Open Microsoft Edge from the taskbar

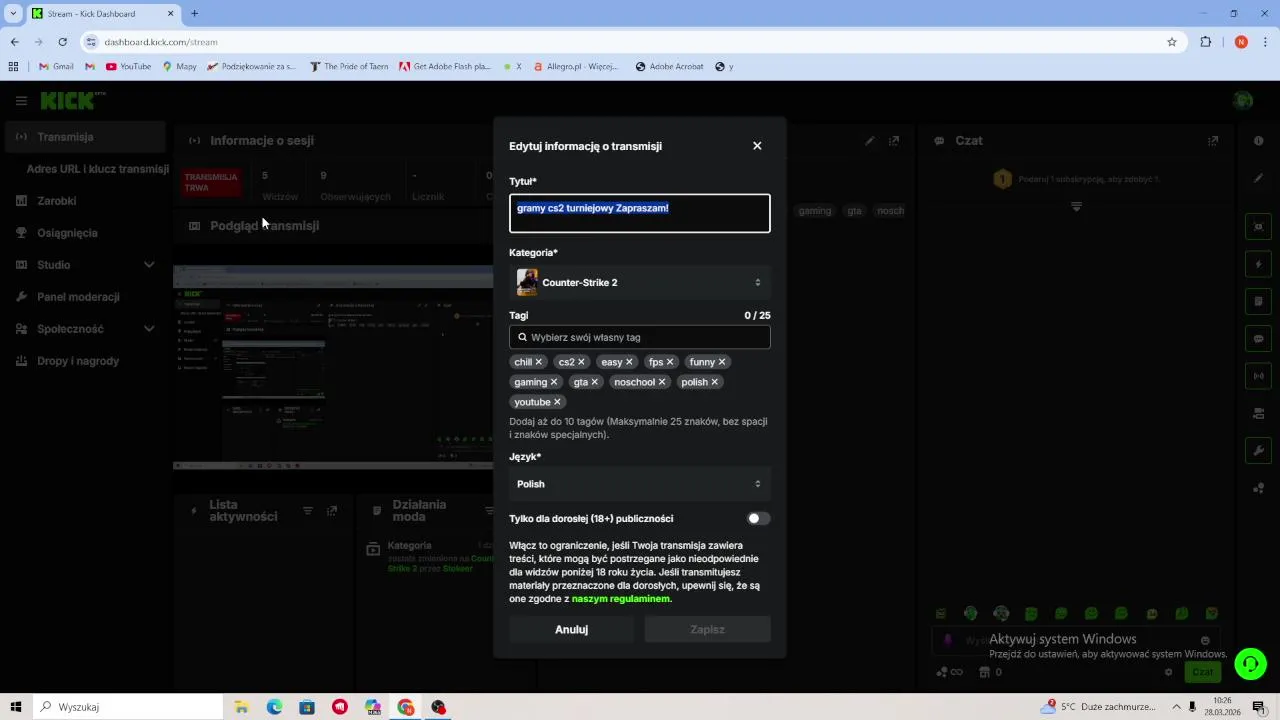point(274,707)
